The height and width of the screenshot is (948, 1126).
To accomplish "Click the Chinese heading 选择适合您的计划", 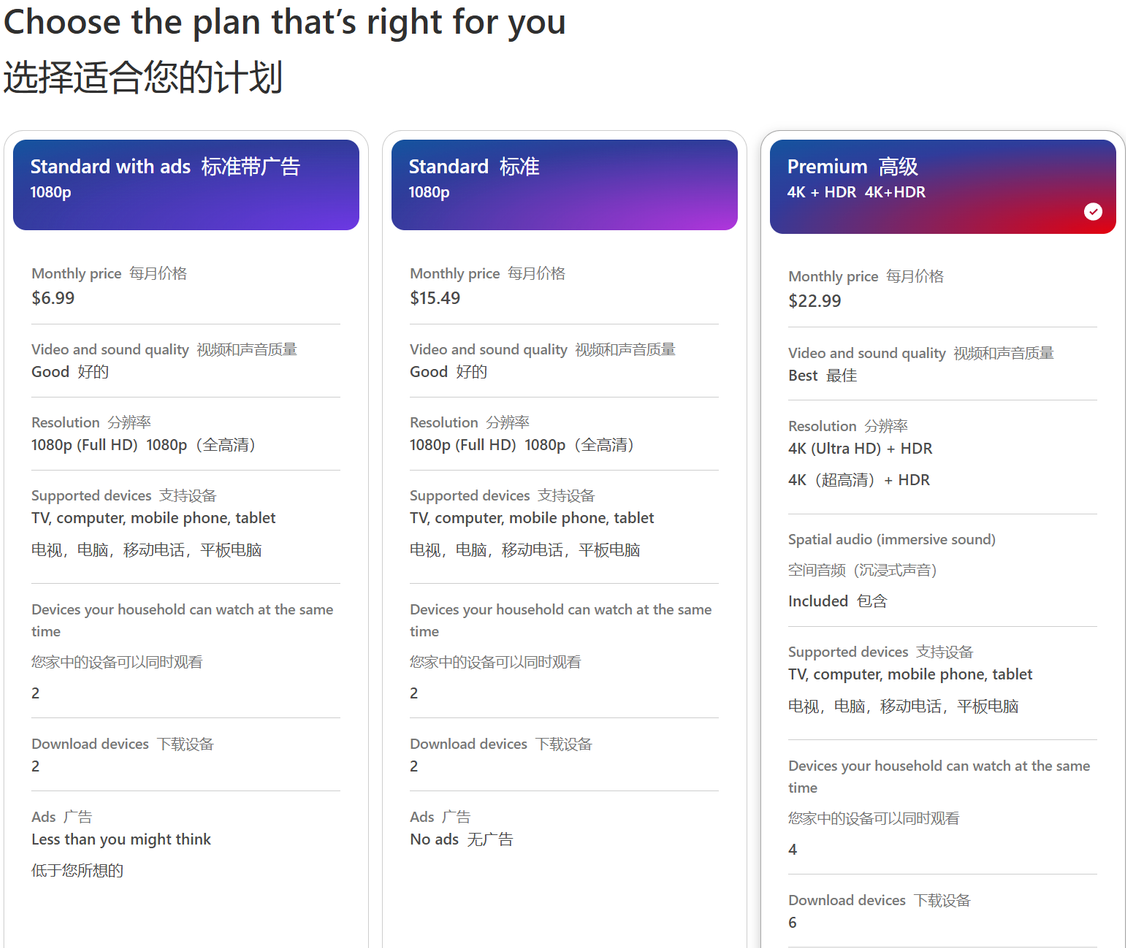I will 143,77.
